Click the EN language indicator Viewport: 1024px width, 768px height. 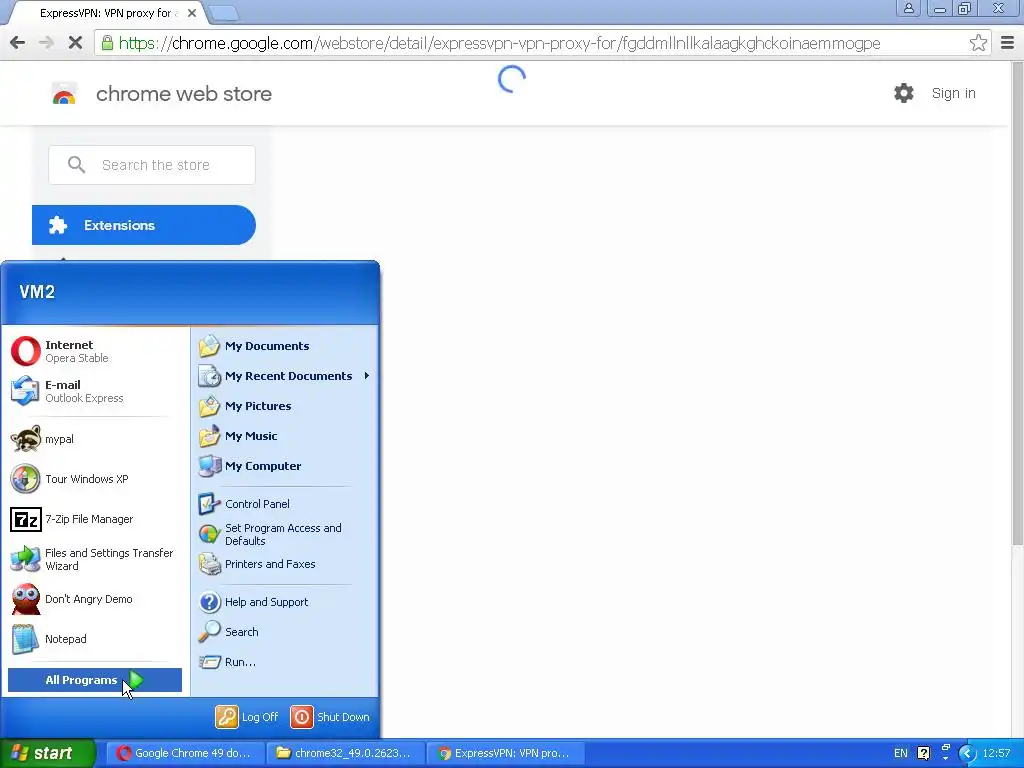coord(901,753)
